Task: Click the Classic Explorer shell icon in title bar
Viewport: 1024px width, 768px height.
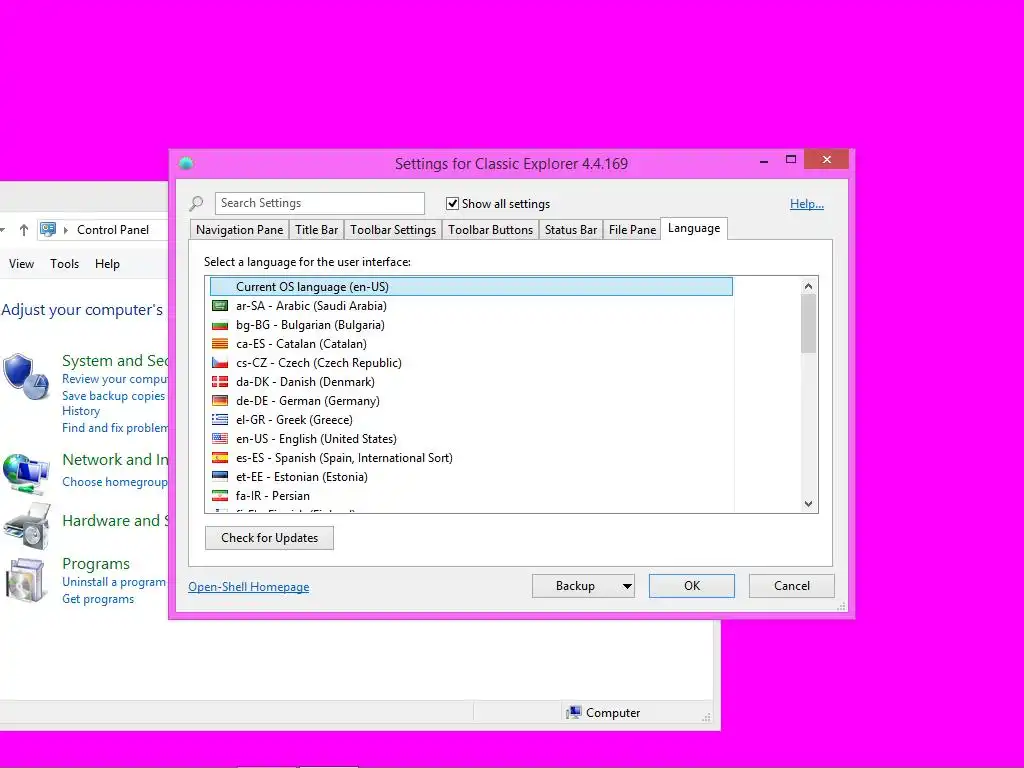Action: pyautogui.click(x=186, y=163)
